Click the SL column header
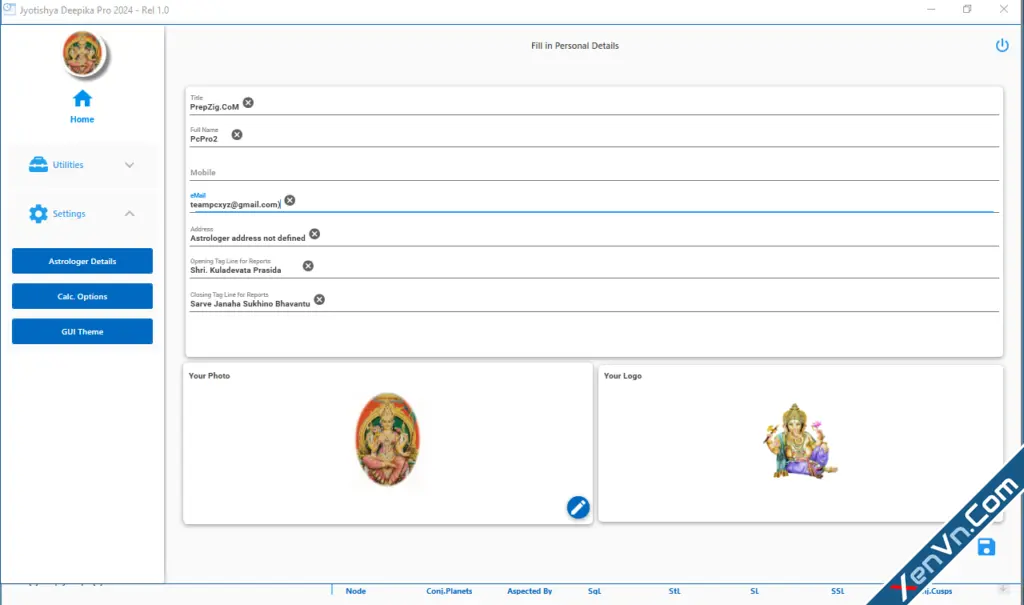Screen dimensions: 1024x605 pyautogui.click(x=754, y=591)
